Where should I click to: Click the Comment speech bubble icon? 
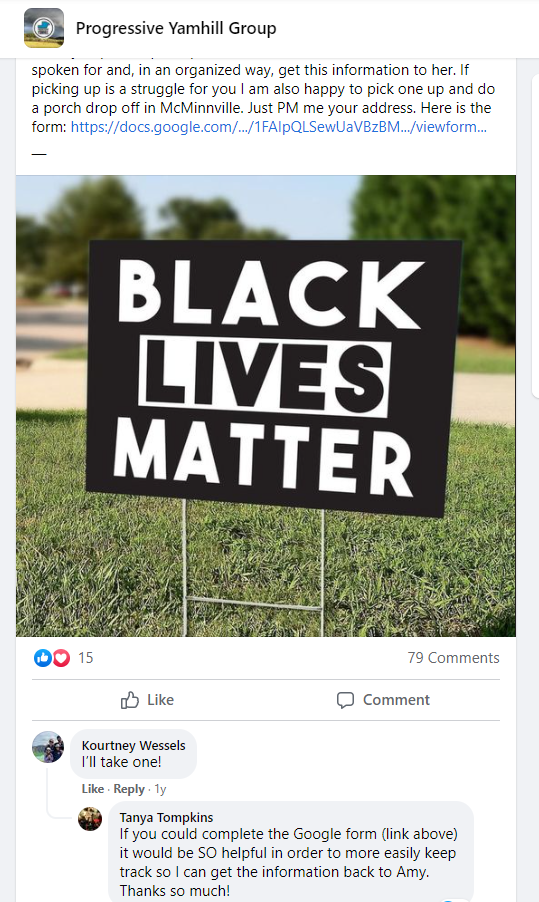(x=345, y=700)
